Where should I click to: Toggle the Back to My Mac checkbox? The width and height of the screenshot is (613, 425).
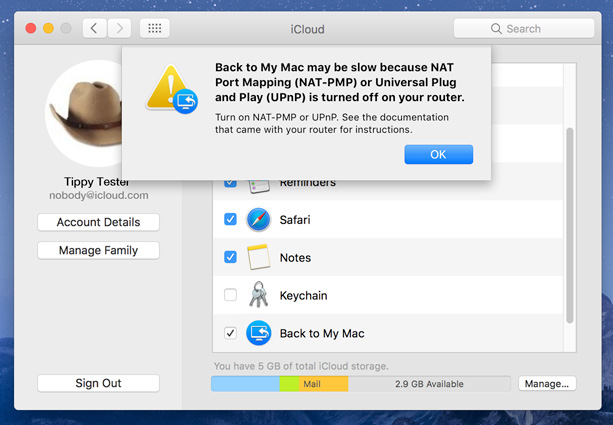(230, 333)
